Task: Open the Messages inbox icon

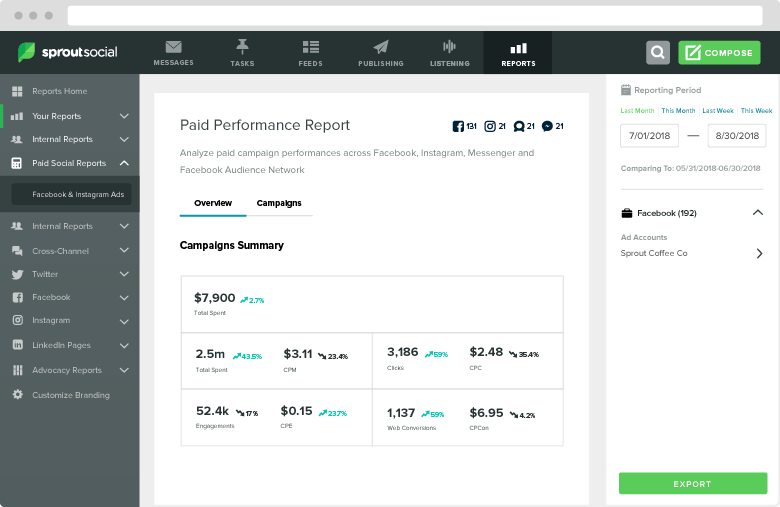Action: tap(173, 48)
